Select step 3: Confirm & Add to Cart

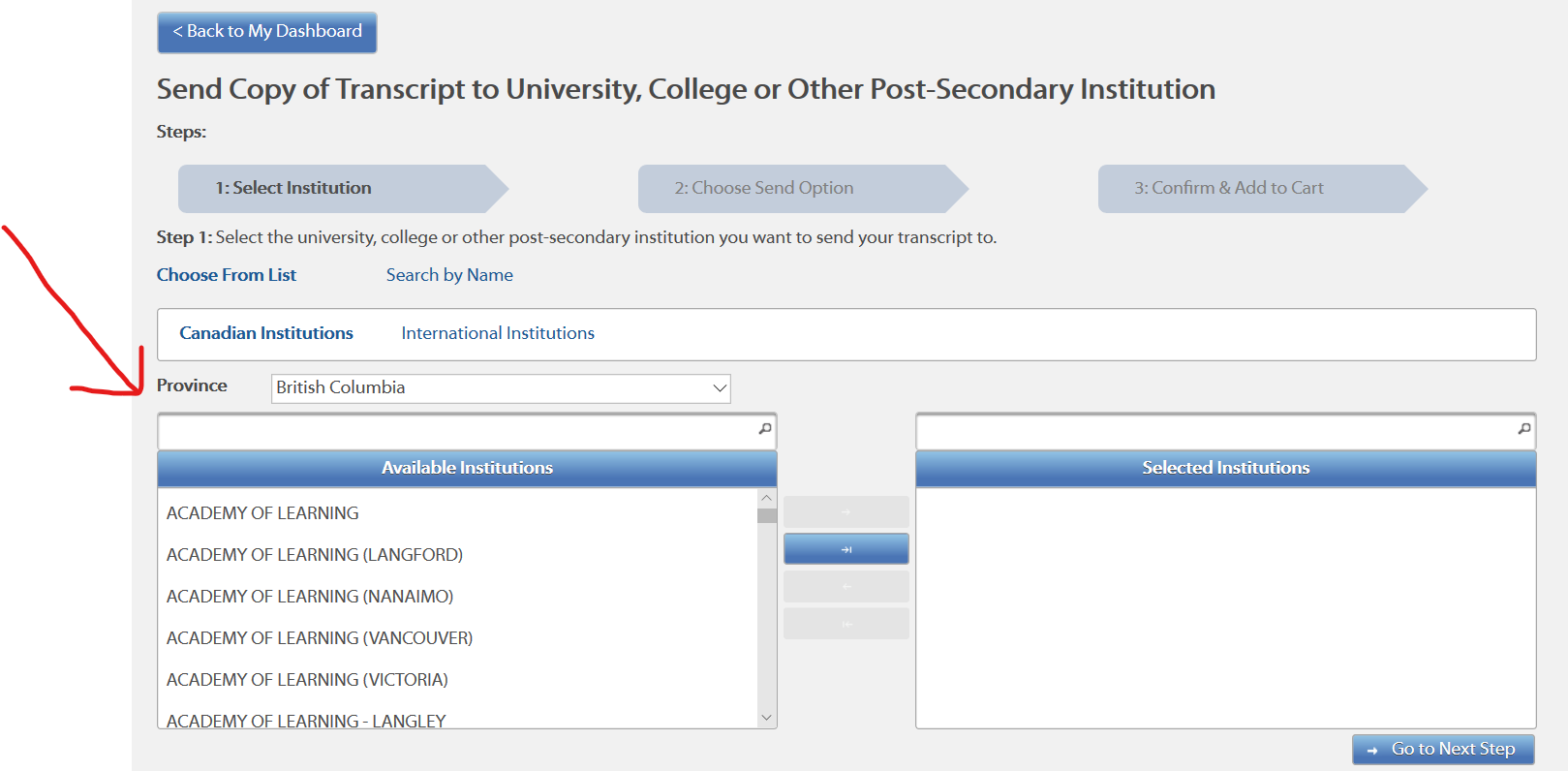pyautogui.click(x=1263, y=188)
